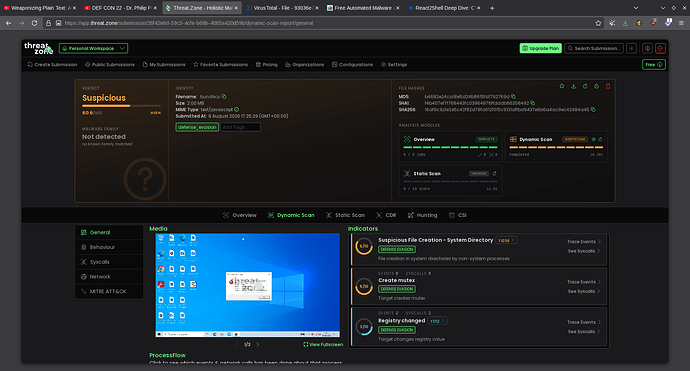
Task: Open Configurations in top navigation
Action: [x=352, y=65]
